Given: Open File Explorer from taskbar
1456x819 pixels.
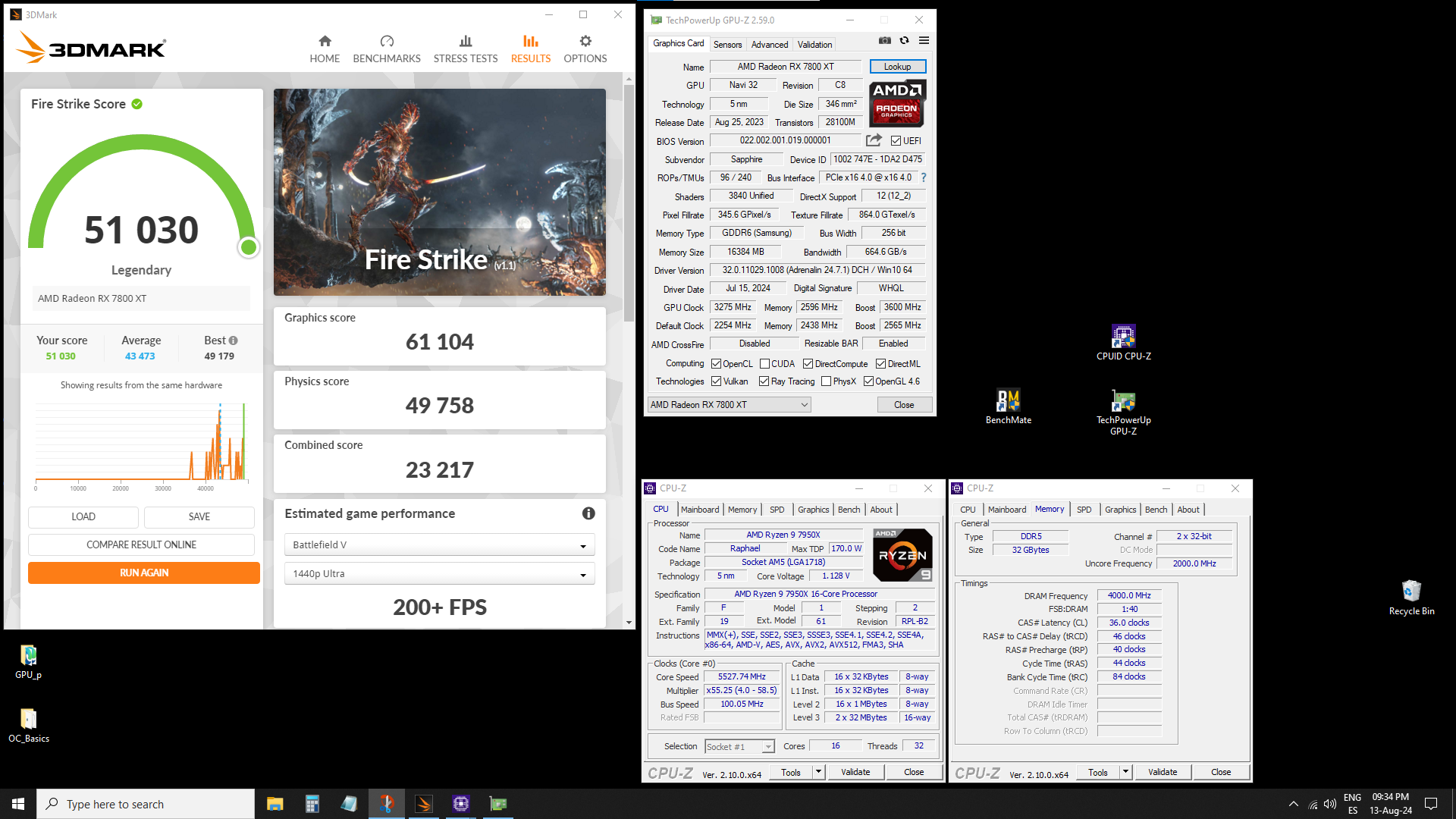Looking at the screenshot, I should 275,804.
